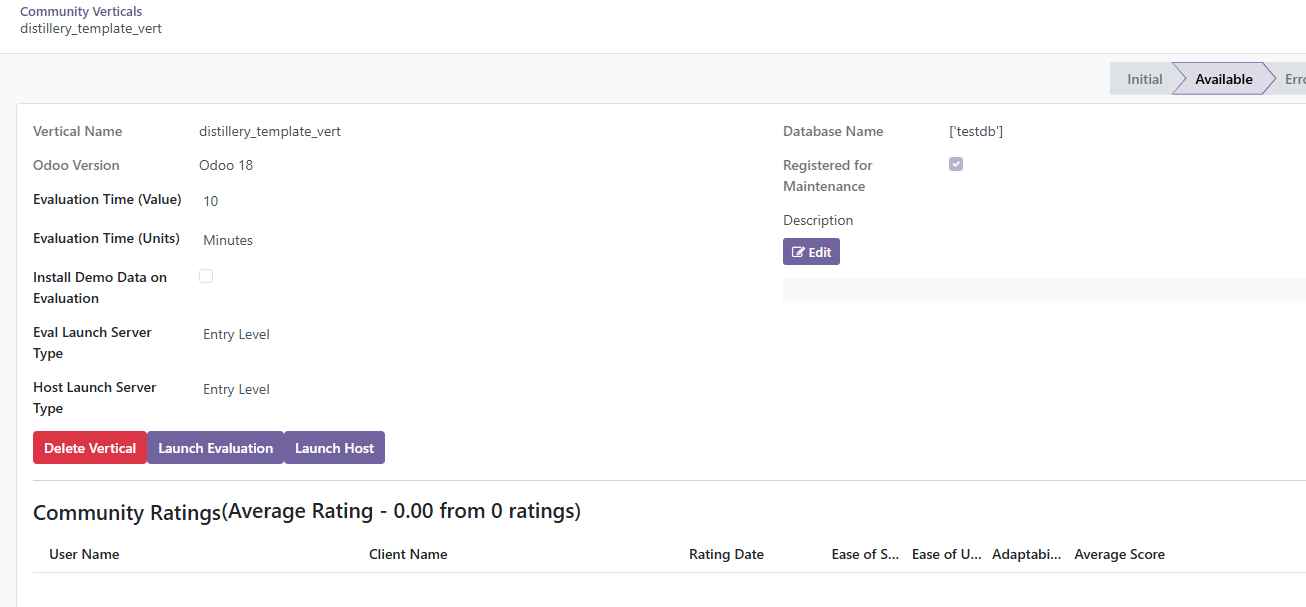The height and width of the screenshot is (607, 1306).
Task: Toggle Install Demo Data on Evaluation checkbox
Action: point(206,276)
